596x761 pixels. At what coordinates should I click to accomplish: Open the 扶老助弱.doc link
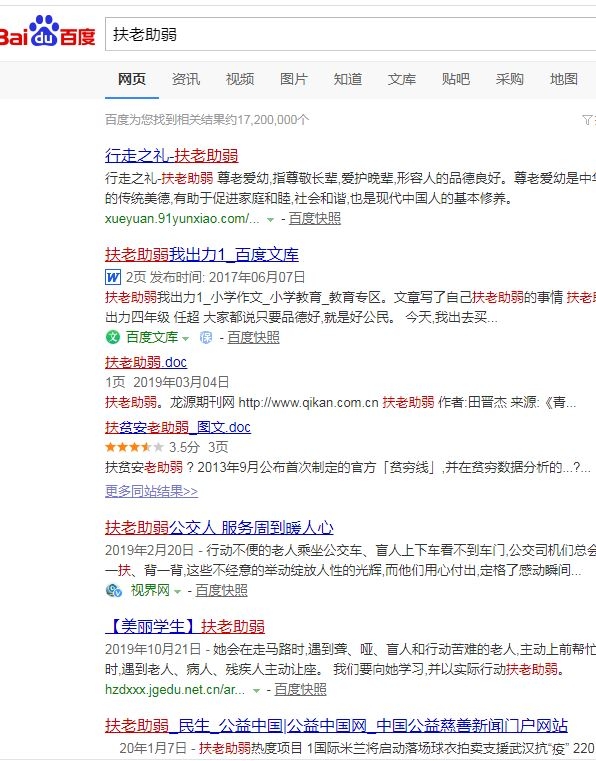coord(146,362)
